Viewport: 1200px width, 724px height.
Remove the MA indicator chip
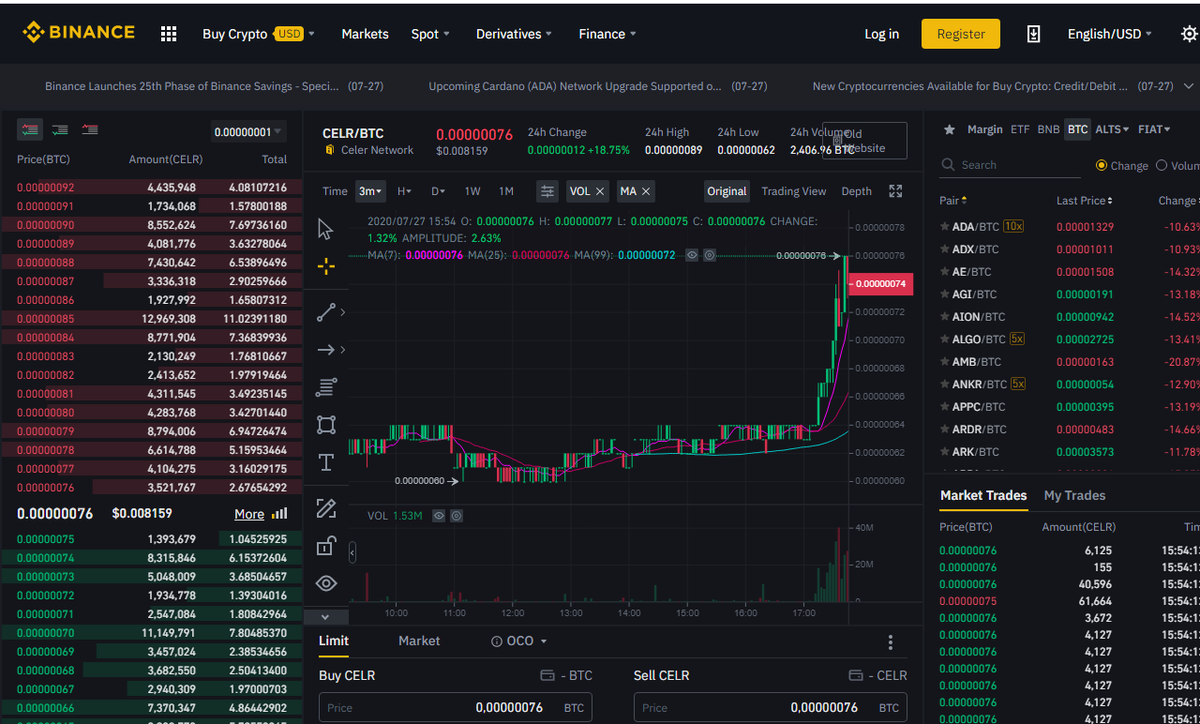646,191
